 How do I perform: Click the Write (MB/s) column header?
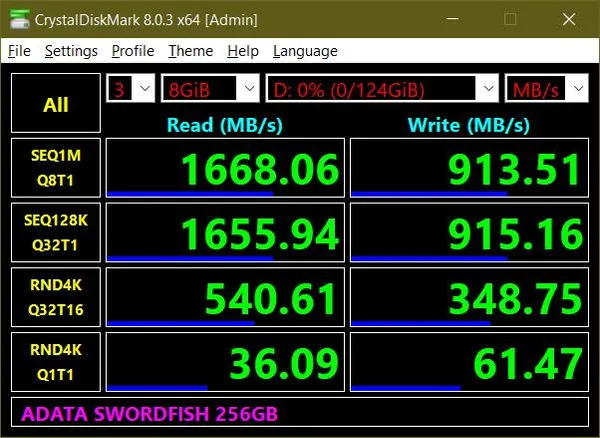[x=469, y=125]
